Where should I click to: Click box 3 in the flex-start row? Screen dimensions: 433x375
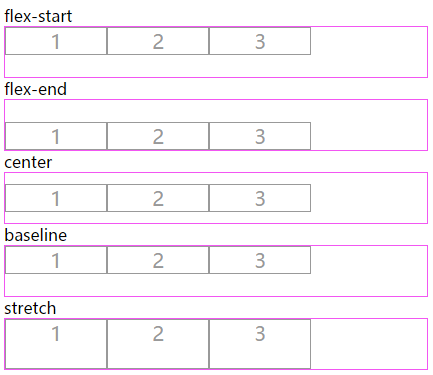260,41
